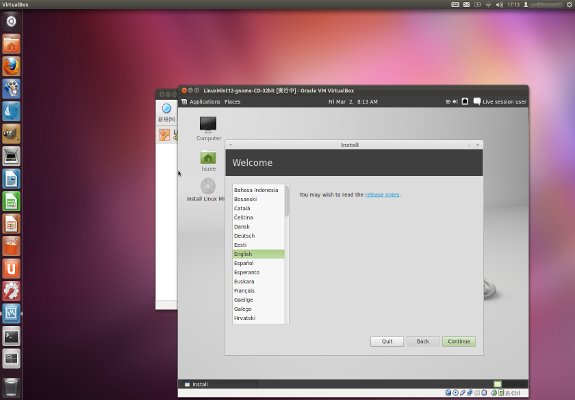The width and height of the screenshot is (575, 400).
Task: Open the Home Folder dock icon
Action: pyautogui.click(x=11, y=44)
